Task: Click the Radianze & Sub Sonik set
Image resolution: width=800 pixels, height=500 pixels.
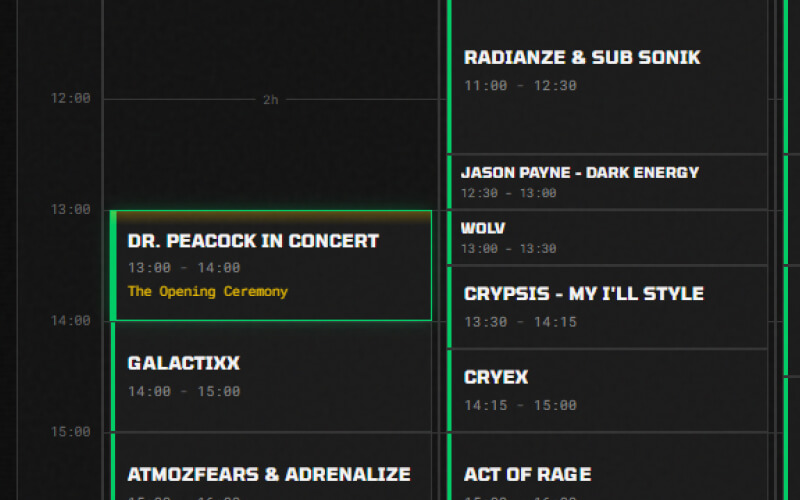Action: pos(582,58)
